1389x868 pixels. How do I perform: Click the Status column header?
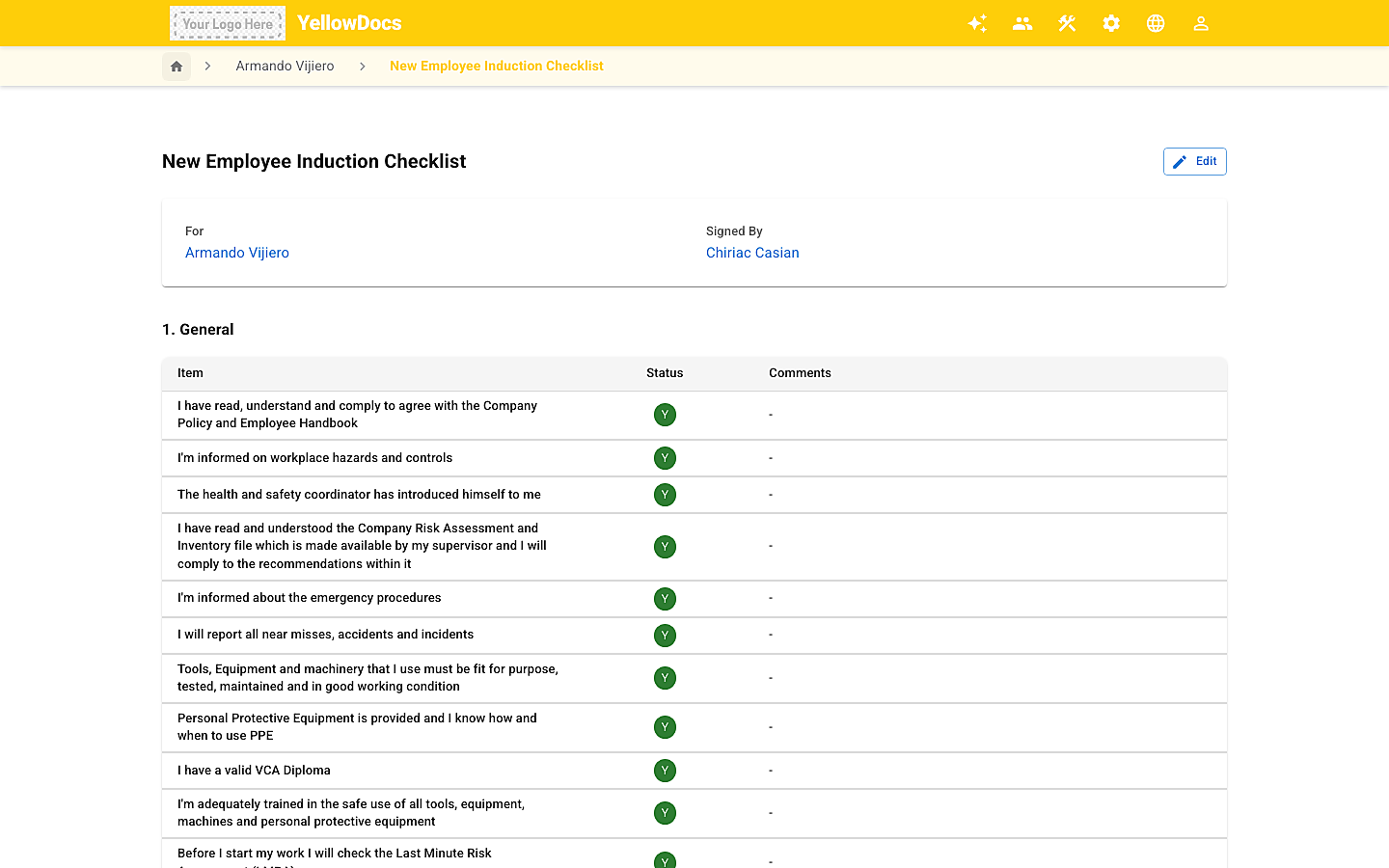665,373
